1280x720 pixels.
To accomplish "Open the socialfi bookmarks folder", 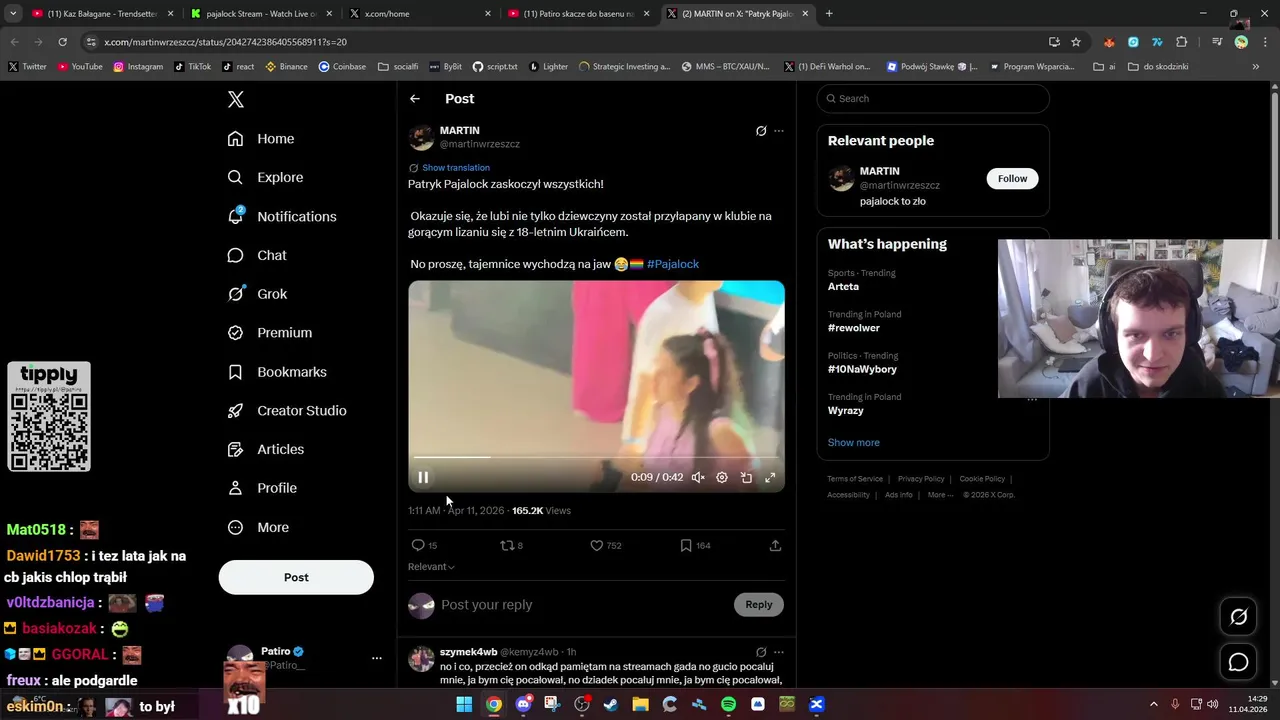I will tap(398, 67).
